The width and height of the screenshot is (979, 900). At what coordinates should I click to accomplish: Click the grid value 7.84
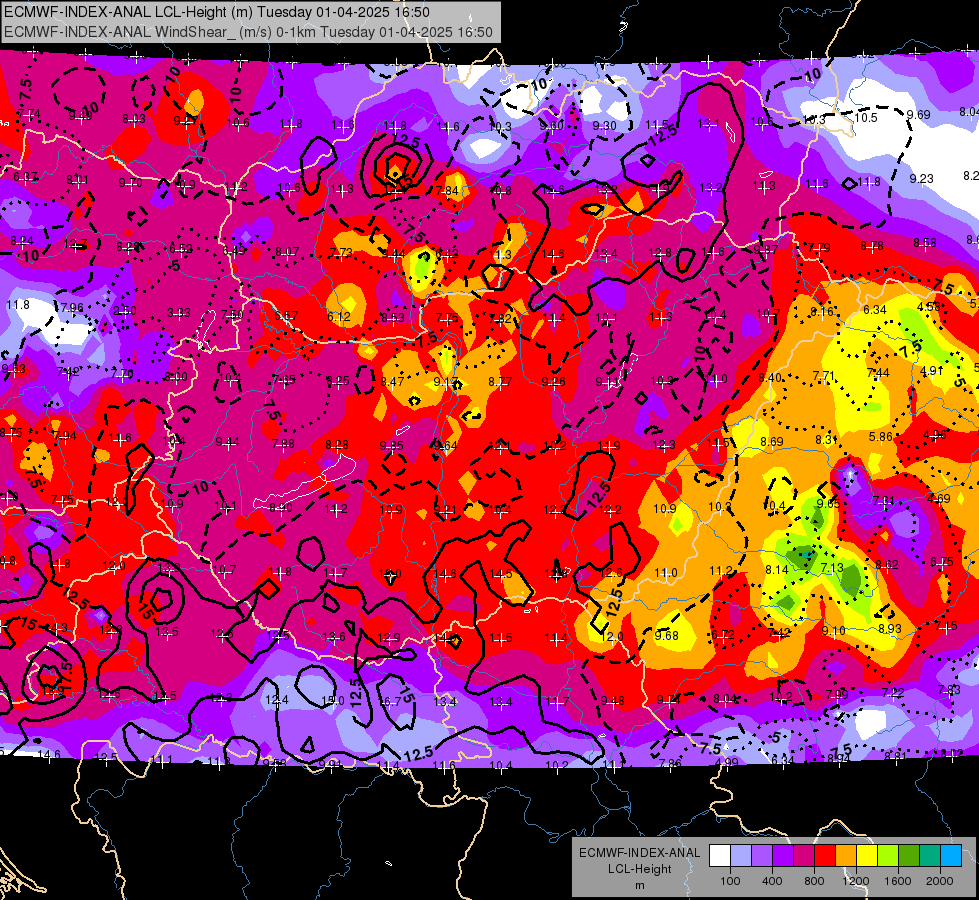(x=447, y=190)
